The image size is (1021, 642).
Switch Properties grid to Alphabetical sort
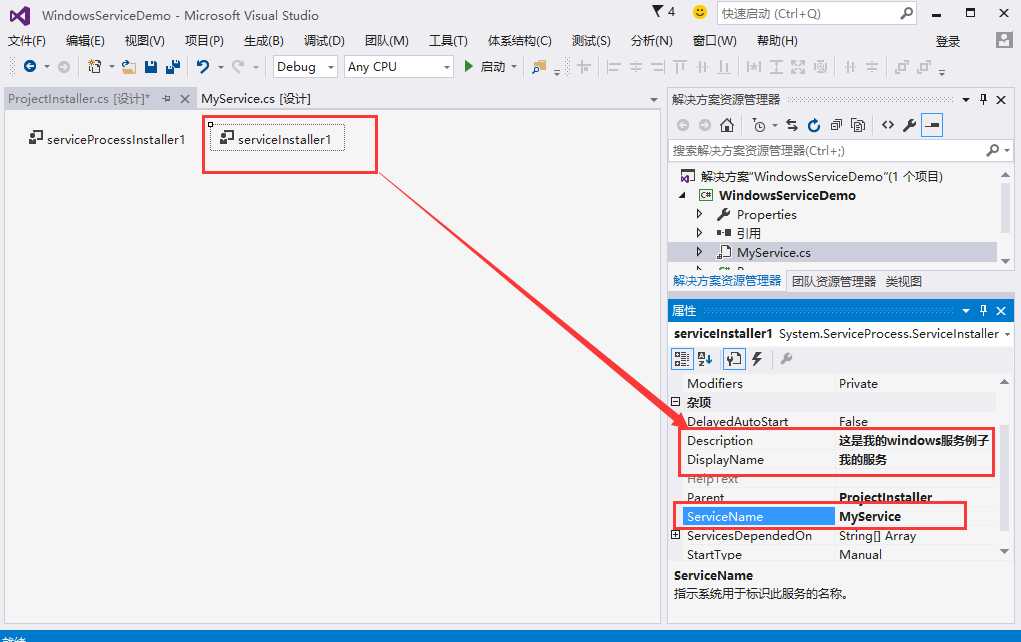705,359
